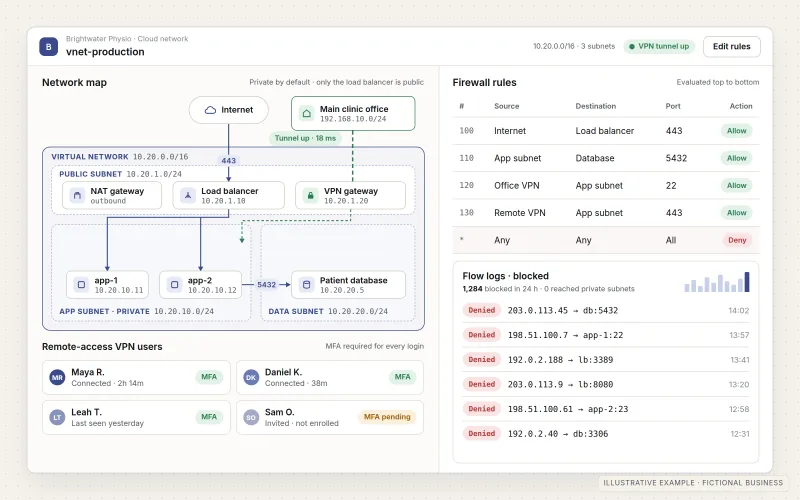Click 'Office VPN' source cell
800x500 pixels.
516,185
